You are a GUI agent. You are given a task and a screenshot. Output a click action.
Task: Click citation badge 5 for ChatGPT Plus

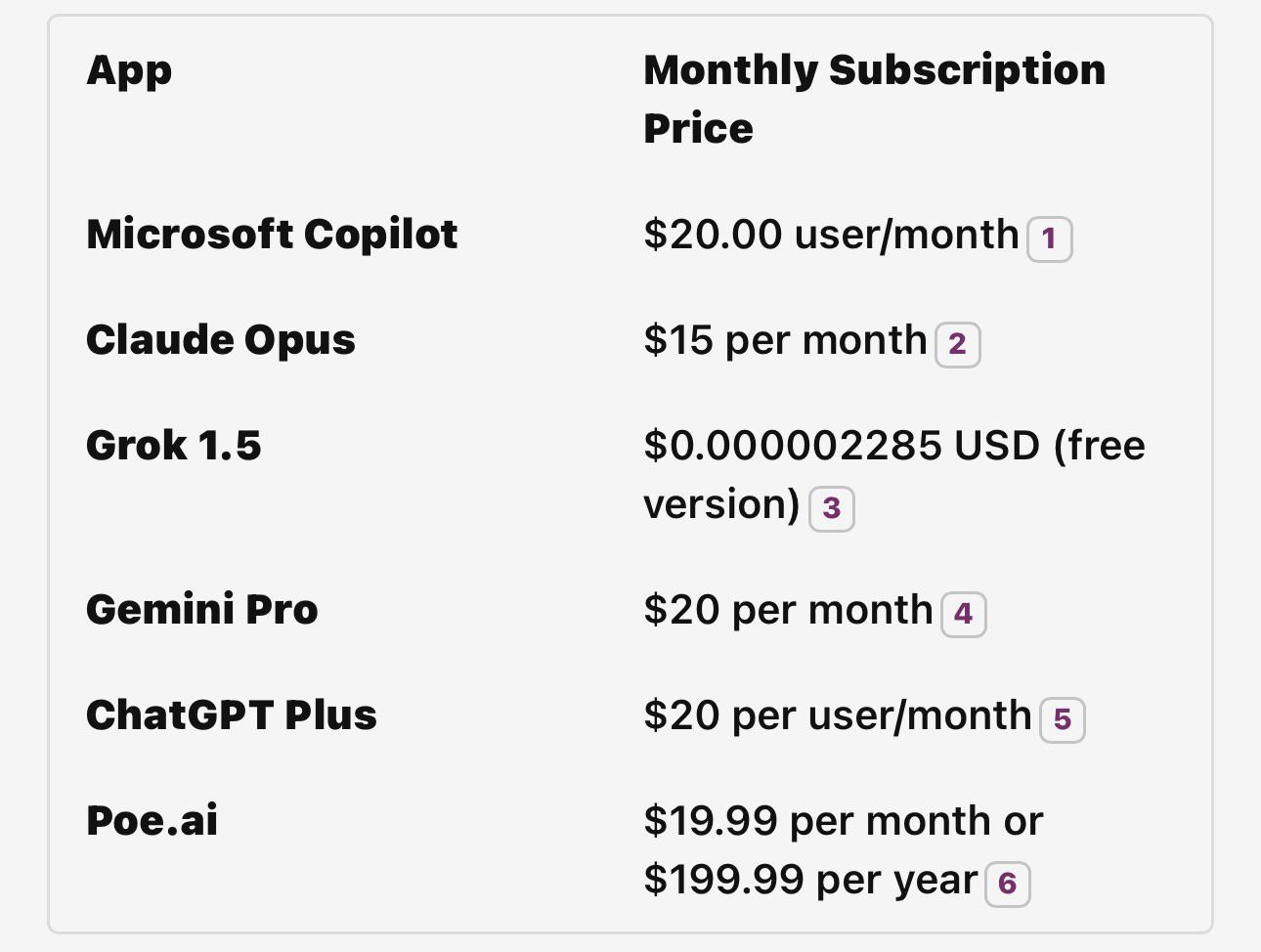(1062, 719)
